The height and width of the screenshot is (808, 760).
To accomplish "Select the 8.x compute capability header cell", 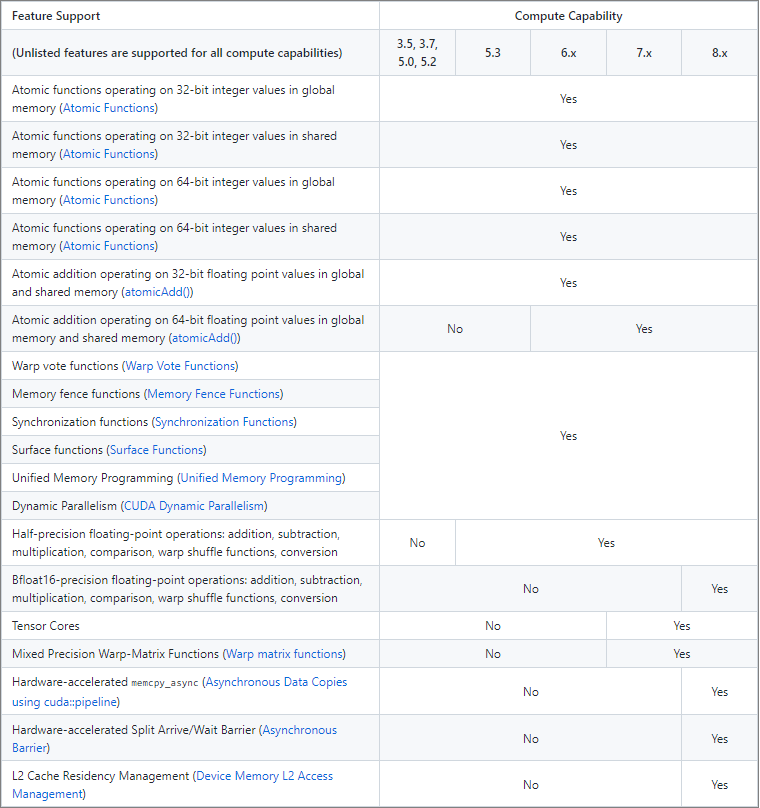I will point(720,52).
